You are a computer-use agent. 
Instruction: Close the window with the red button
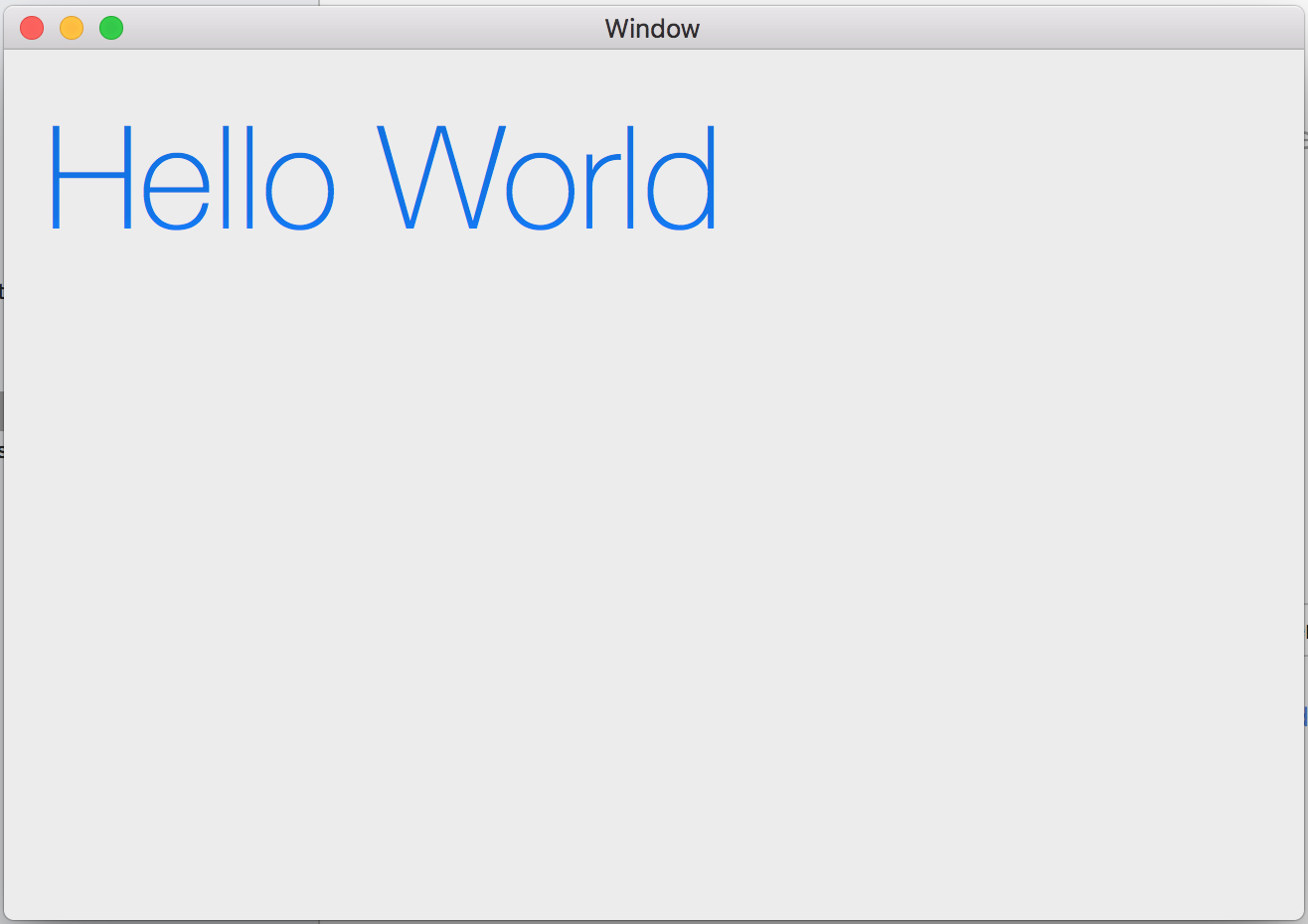tap(32, 28)
